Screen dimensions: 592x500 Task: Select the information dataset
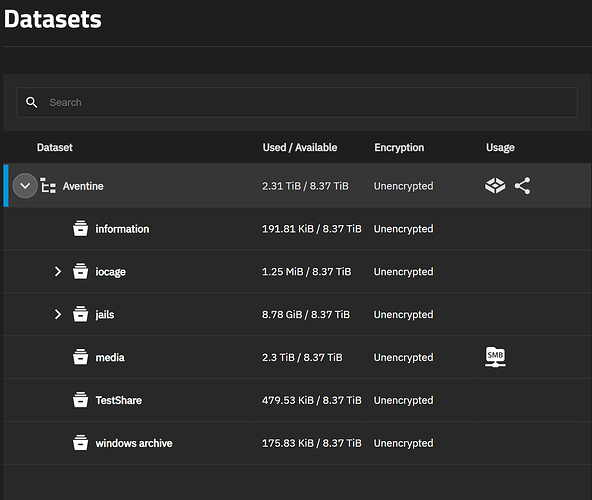[122, 229]
